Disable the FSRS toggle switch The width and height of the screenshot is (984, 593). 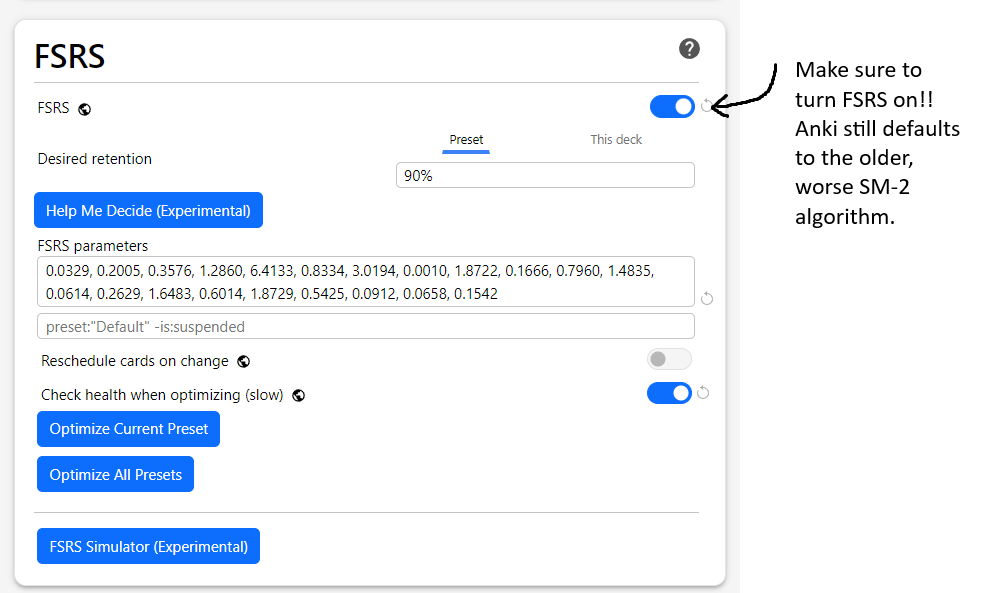672,106
